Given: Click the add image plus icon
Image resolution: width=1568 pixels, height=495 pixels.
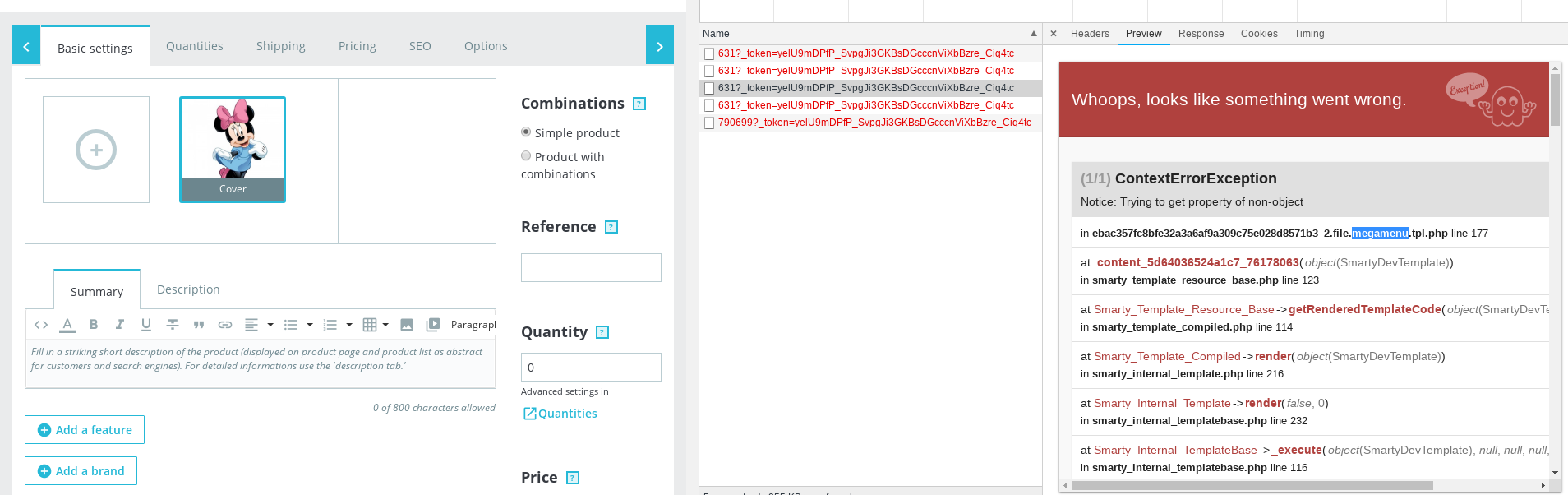Looking at the screenshot, I should pyautogui.click(x=96, y=150).
